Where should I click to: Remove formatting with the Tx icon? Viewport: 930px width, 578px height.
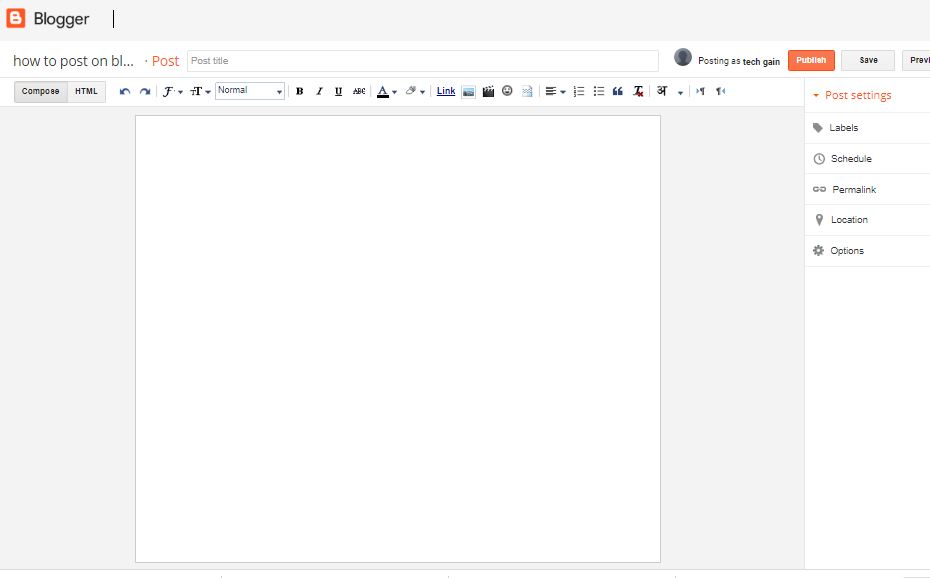[x=637, y=91]
